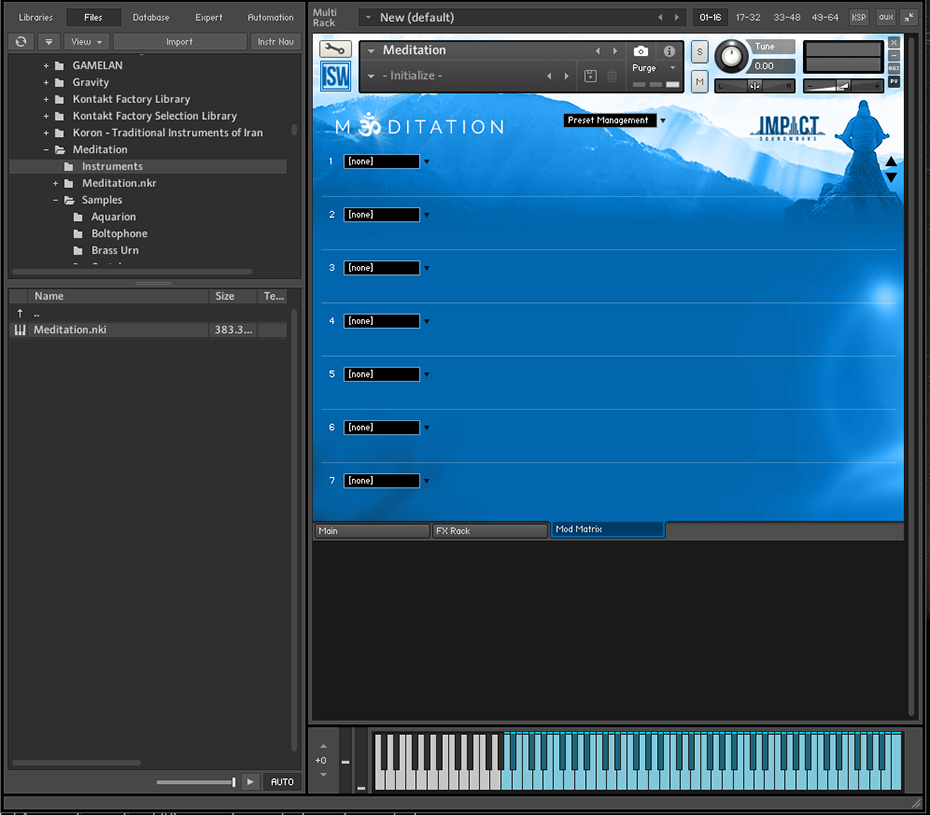
Task: Move the mod matrix page up arrow
Action: click(x=891, y=161)
